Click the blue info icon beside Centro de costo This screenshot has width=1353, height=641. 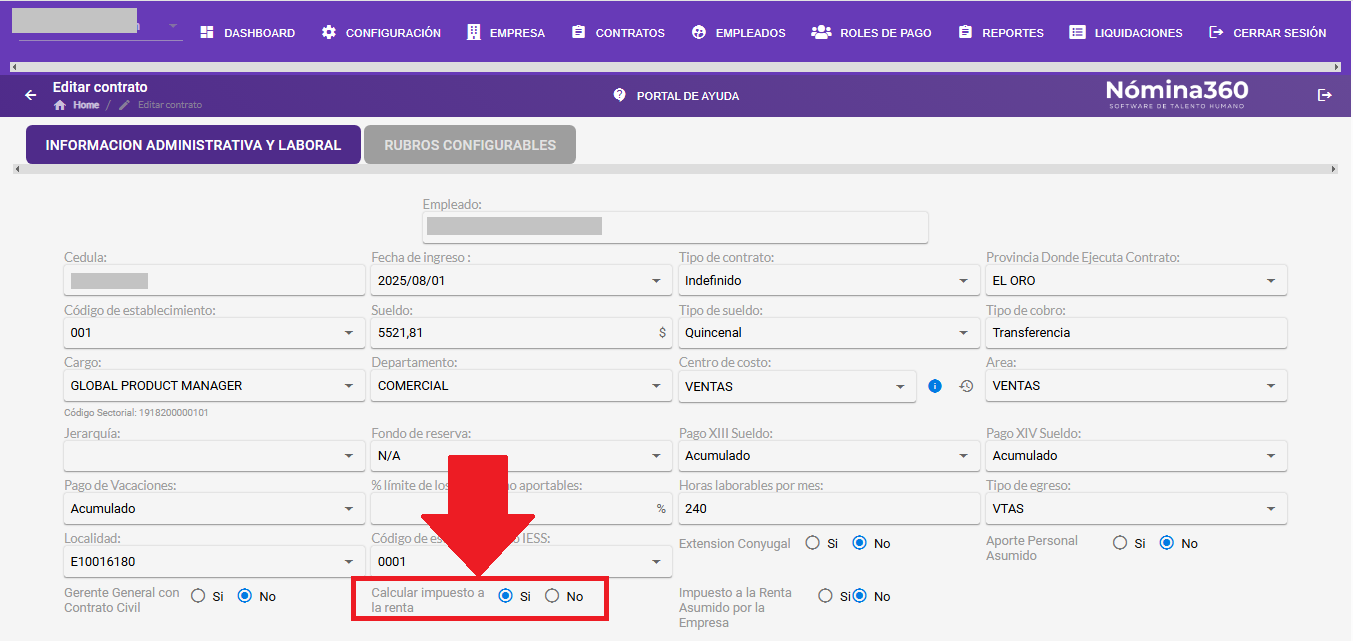935,386
